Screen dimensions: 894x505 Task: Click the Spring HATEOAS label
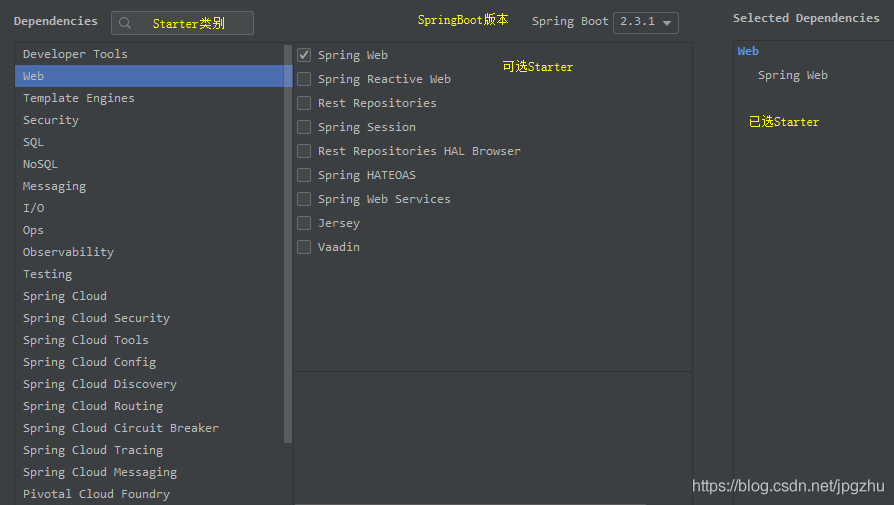click(x=367, y=175)
